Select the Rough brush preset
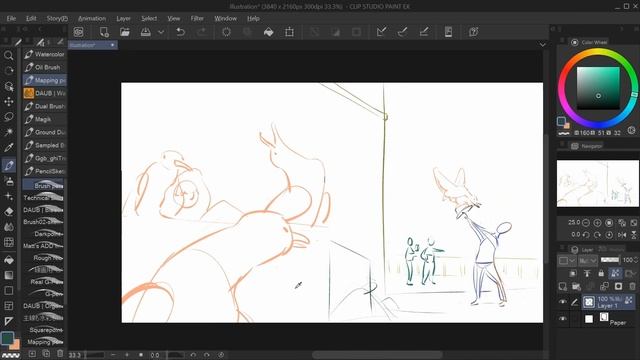This screenshot has height=360, width=640. [x=43, y=258]
